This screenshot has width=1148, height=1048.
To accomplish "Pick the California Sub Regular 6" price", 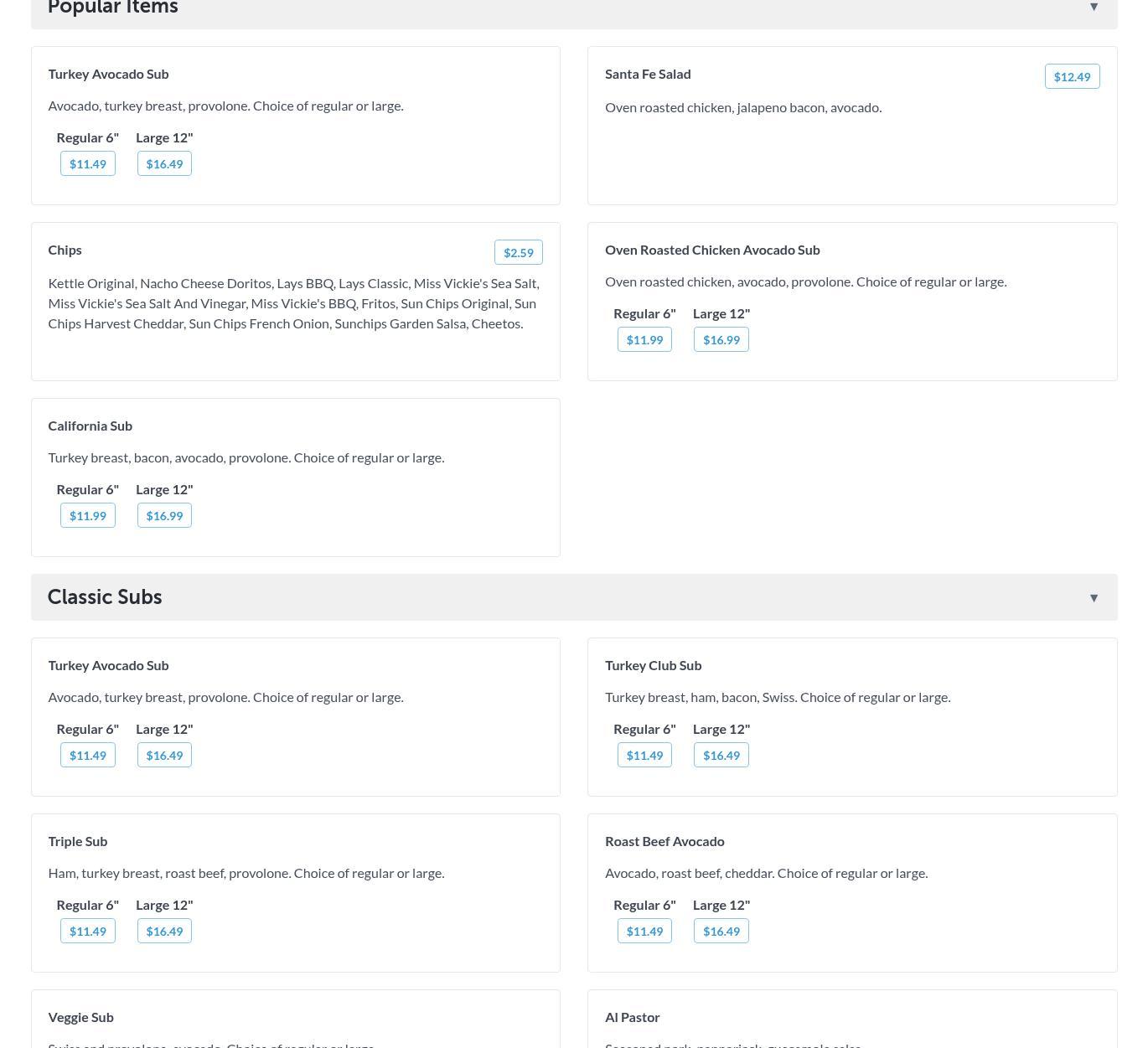I will tap(88, 515).
